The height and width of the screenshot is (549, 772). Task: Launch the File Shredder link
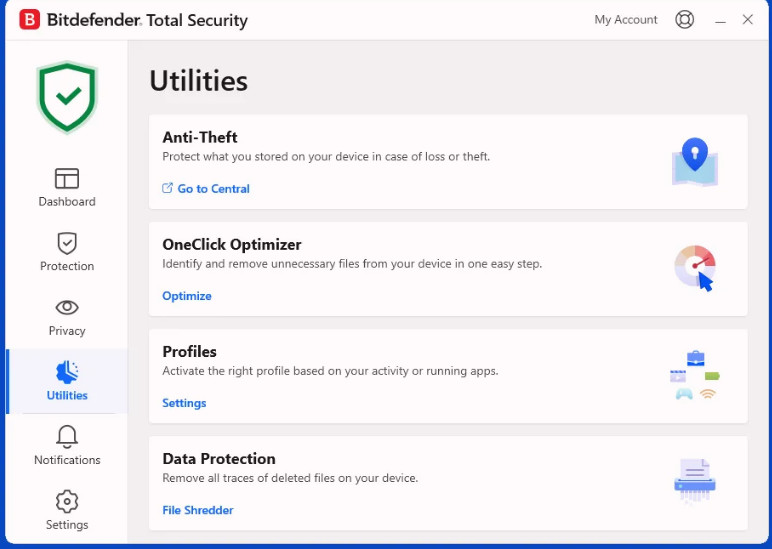click(x=197, y=510)
